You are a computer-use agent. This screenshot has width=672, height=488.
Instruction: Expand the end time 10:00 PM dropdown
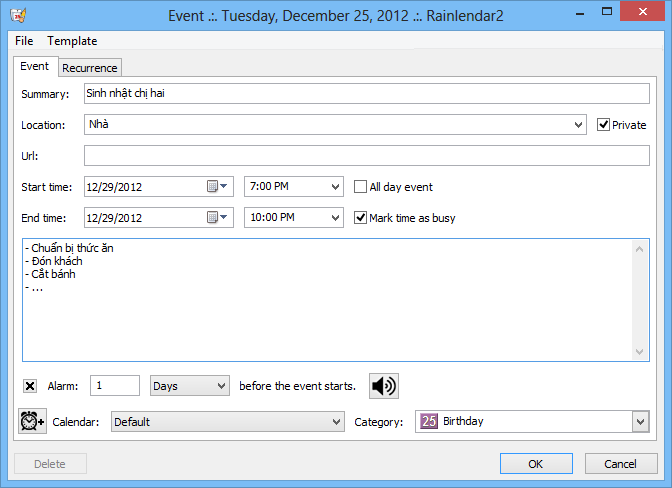tap(335, 218)
